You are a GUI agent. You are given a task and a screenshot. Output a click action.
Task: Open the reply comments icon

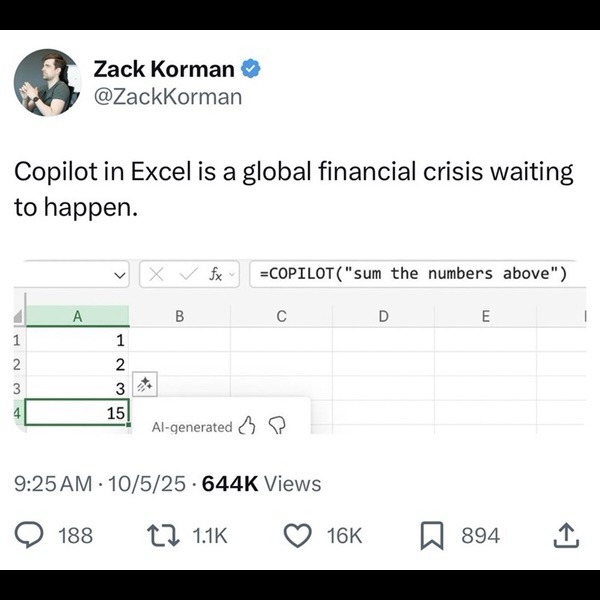pos(34,535)
